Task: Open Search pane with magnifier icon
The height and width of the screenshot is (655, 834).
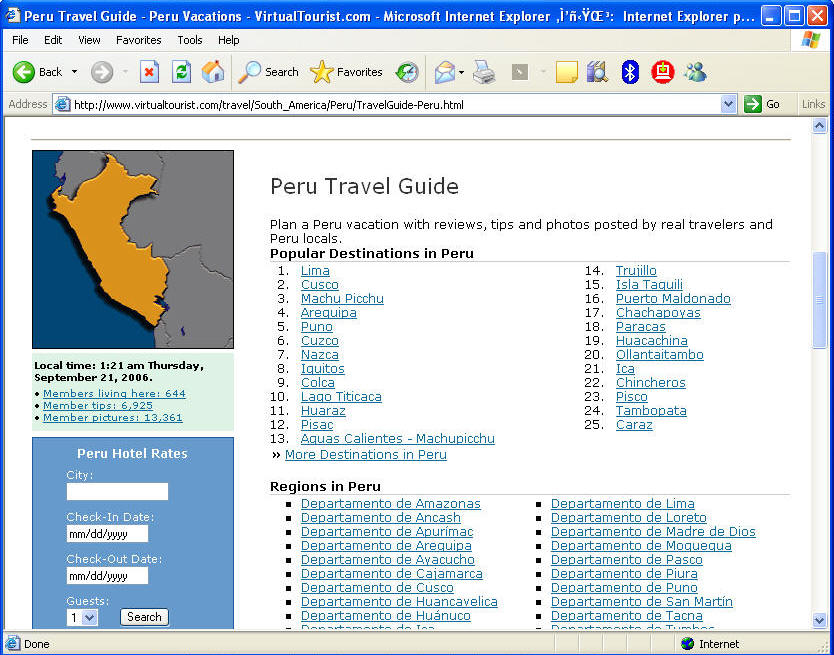Action: coord(249,72)
